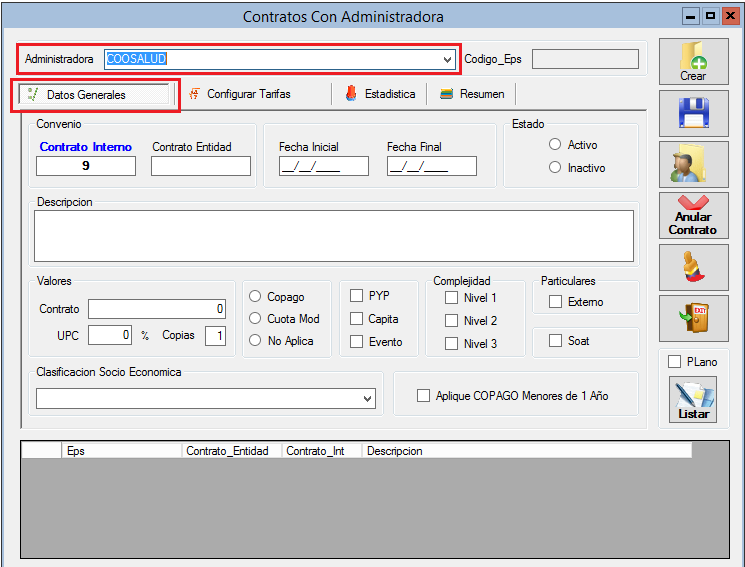This screenshot has width=745, height=567.
Task: Select the Activo radio button
Action: 555,145
